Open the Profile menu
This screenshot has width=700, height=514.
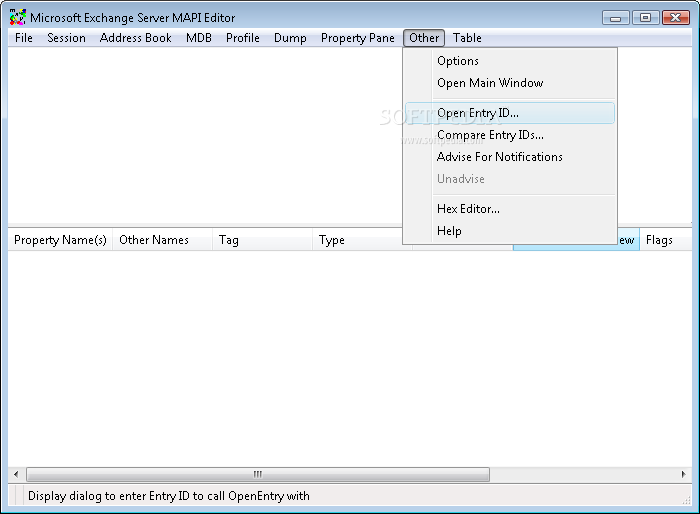(x=242, y=38)
